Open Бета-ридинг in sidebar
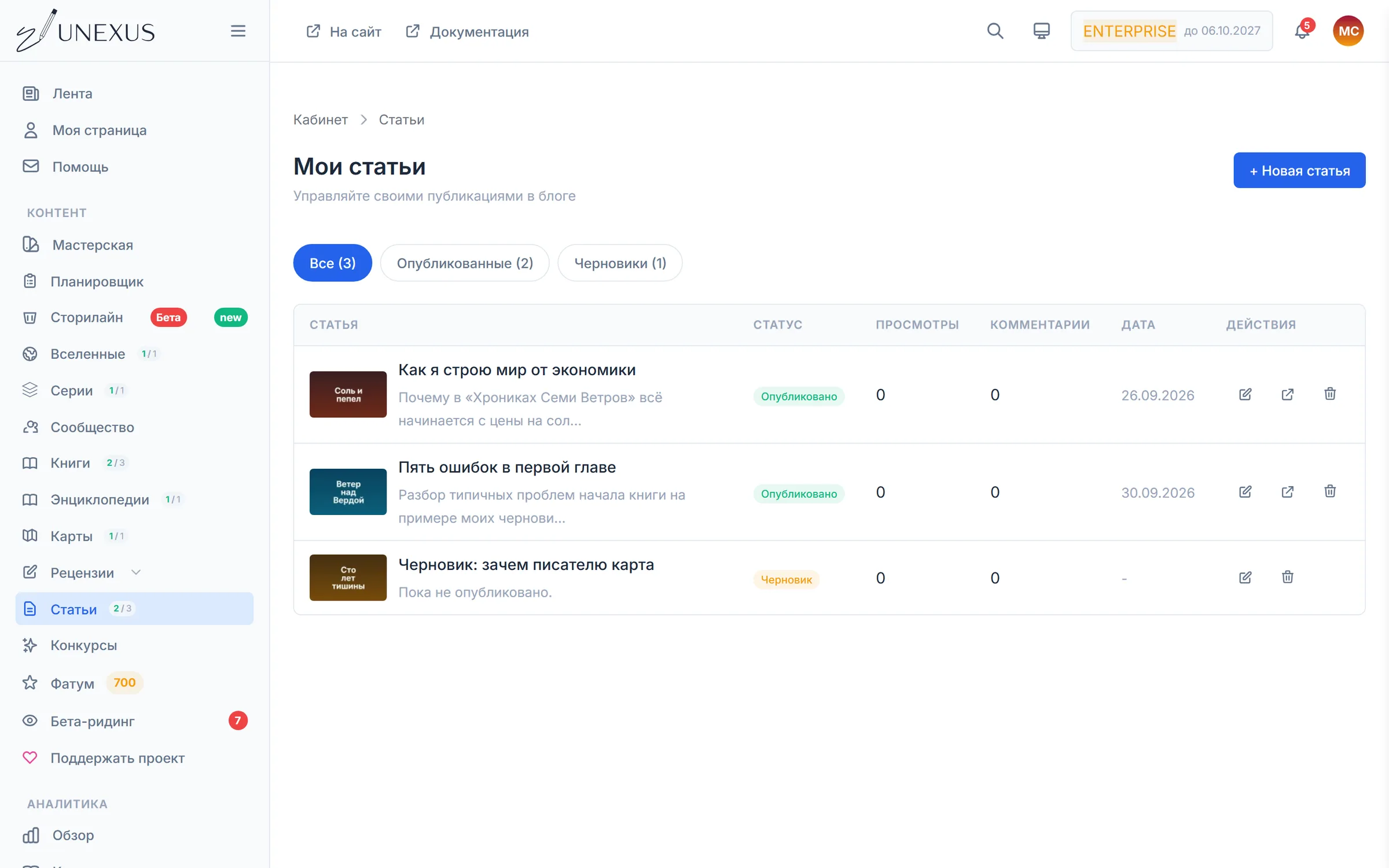The width and height of the screenshot is (1389, 868). pyautogui.click(x=134, y=721)
